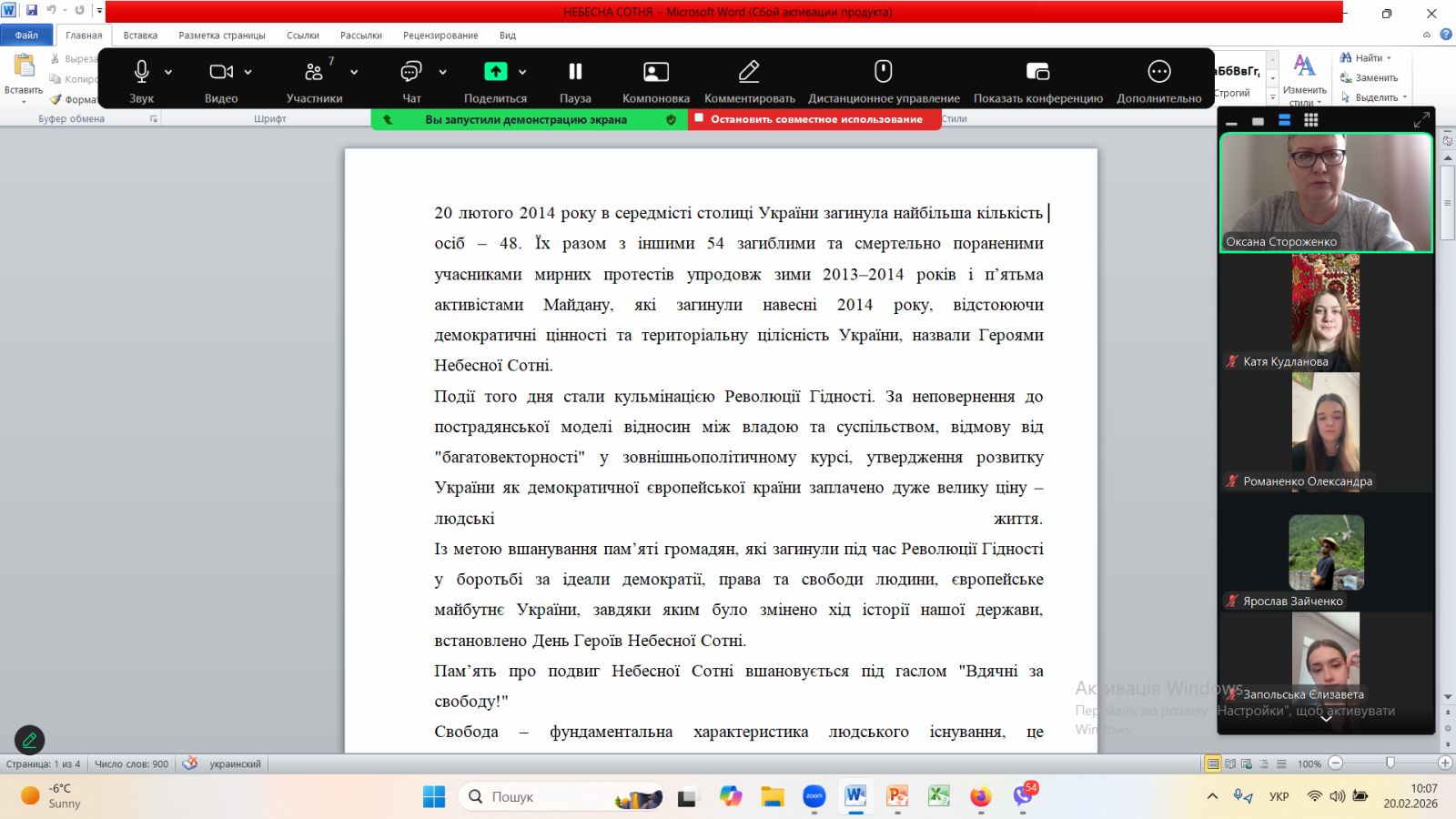Select Катя Кудланова's video thumbnail

point(1326,312)
